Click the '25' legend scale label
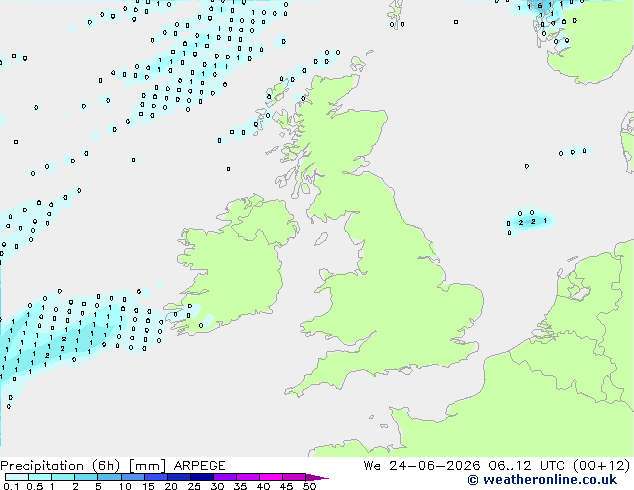This screenshot has width=634, height=490. (x=194, y=486)
